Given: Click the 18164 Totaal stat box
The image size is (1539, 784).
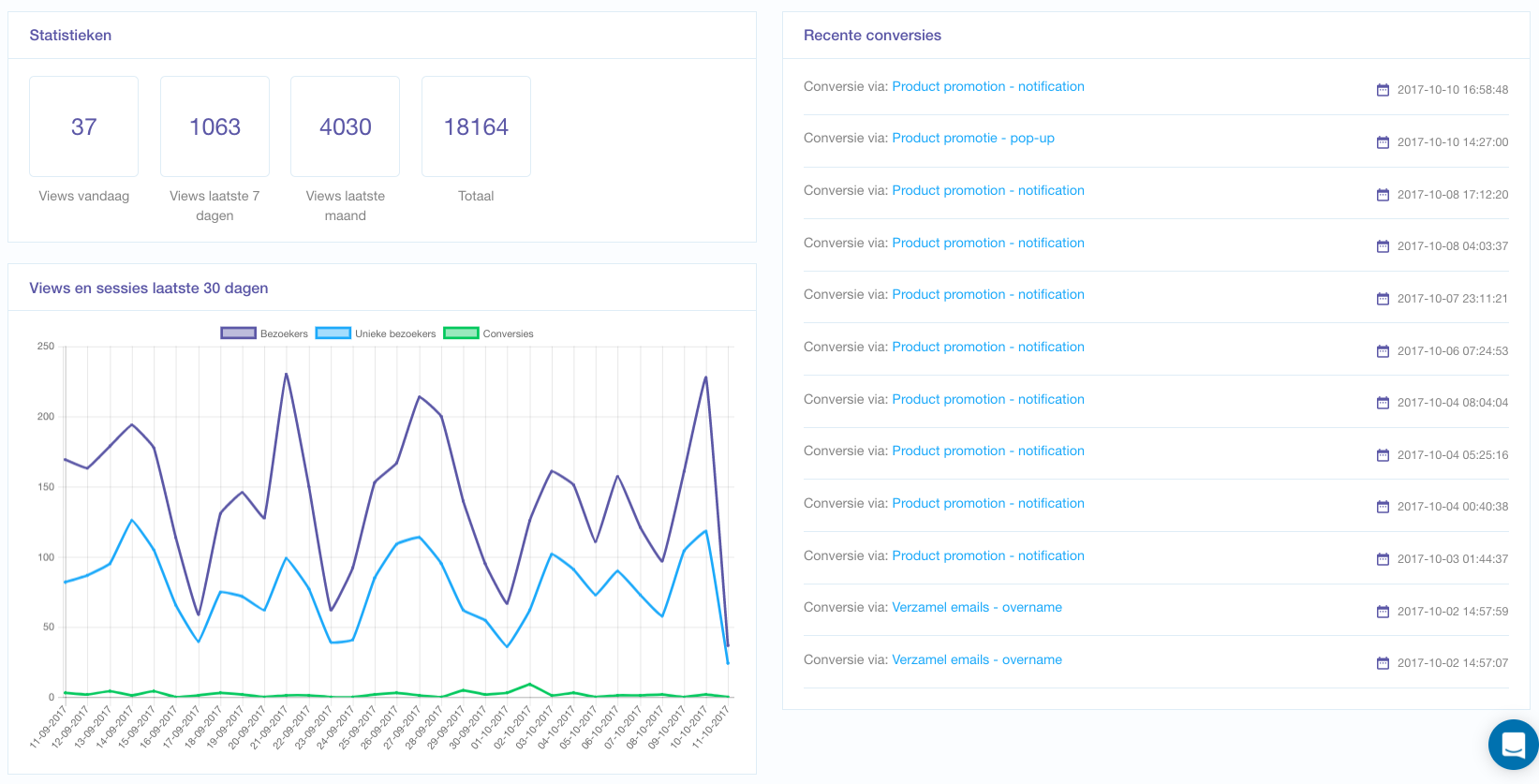Looking at the screenshot, I should (476, 126).
